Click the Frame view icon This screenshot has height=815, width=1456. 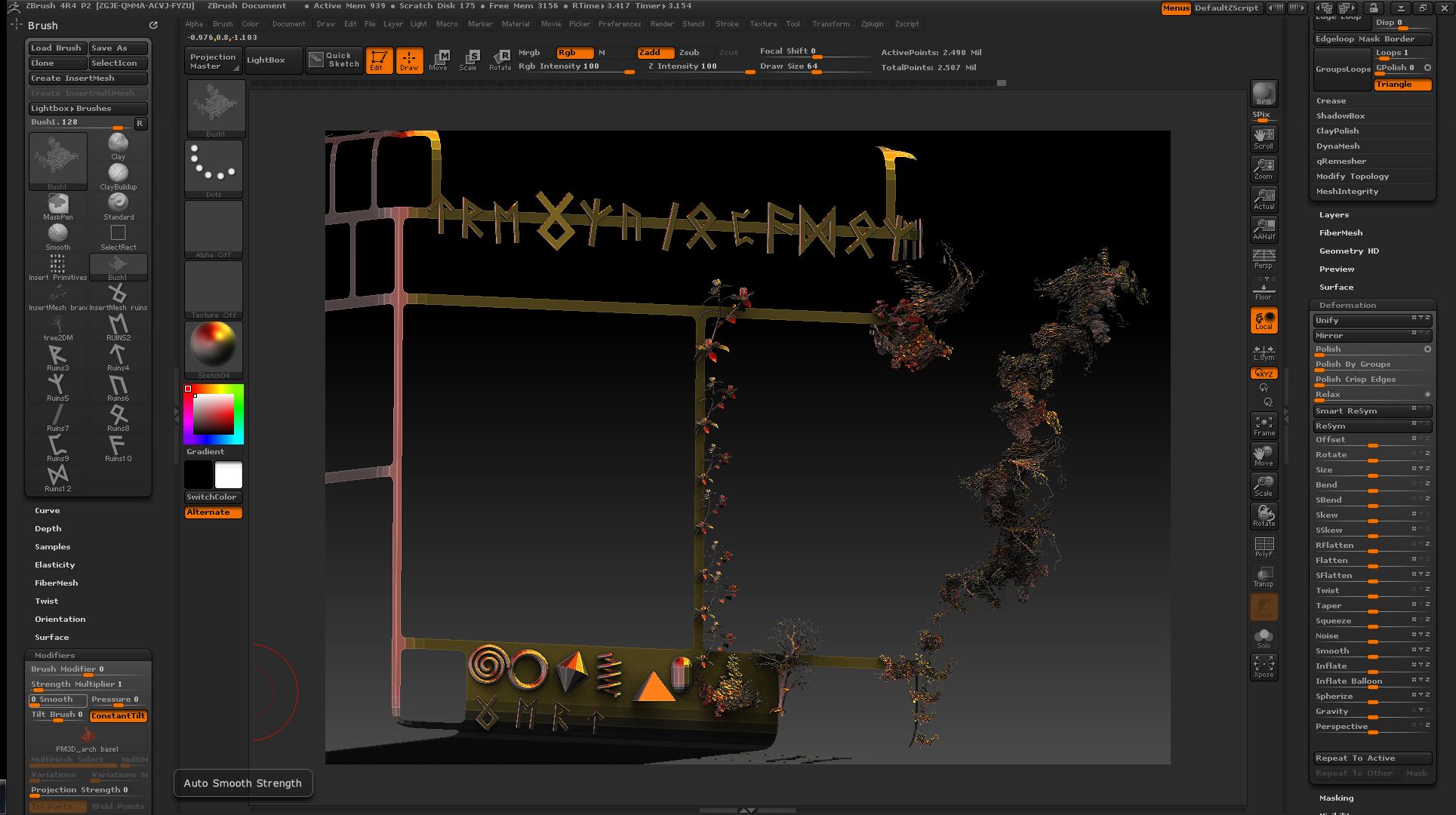point(1264,426)
